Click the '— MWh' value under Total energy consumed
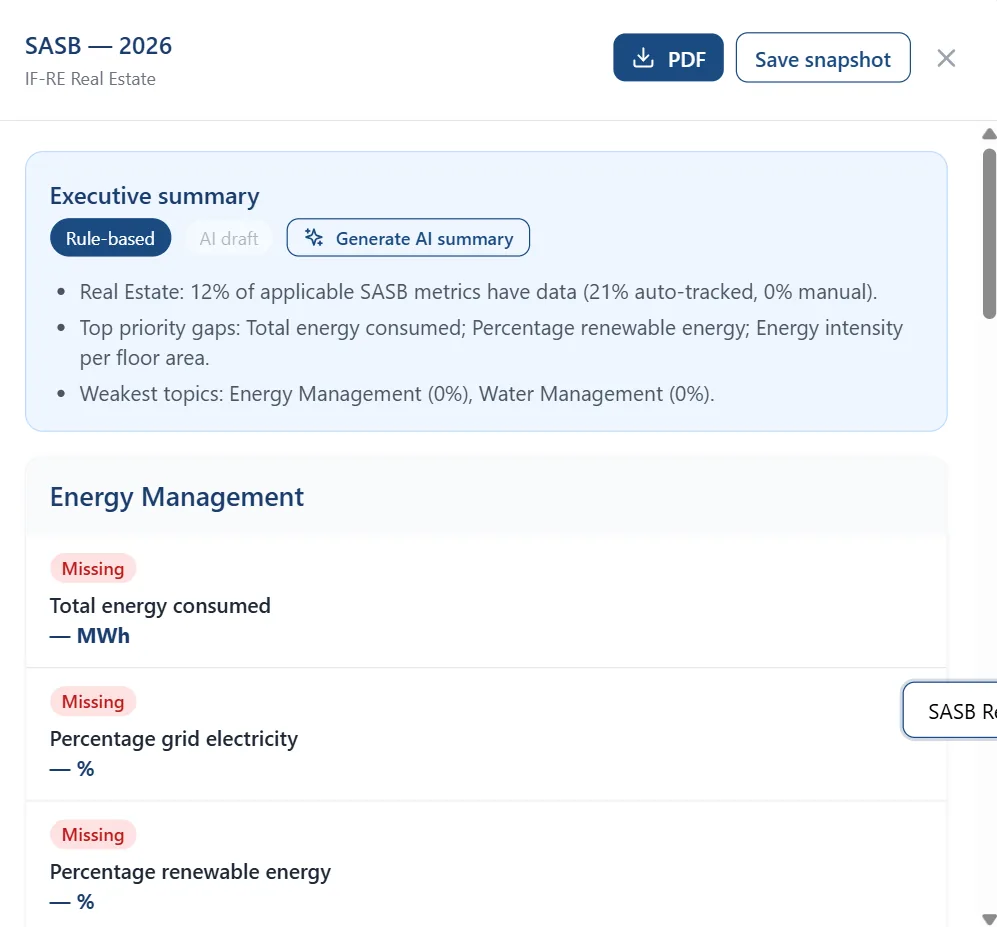This screenshot has height=927, width=997. (x=90, y=636)
